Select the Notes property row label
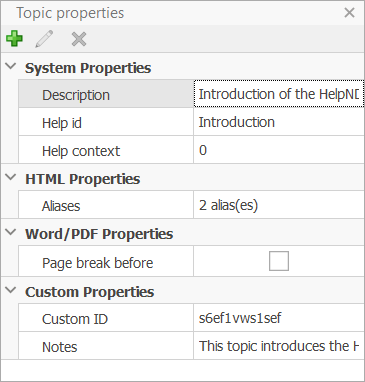Viewport: 365px width, 382px height. [x=106, y=346]
